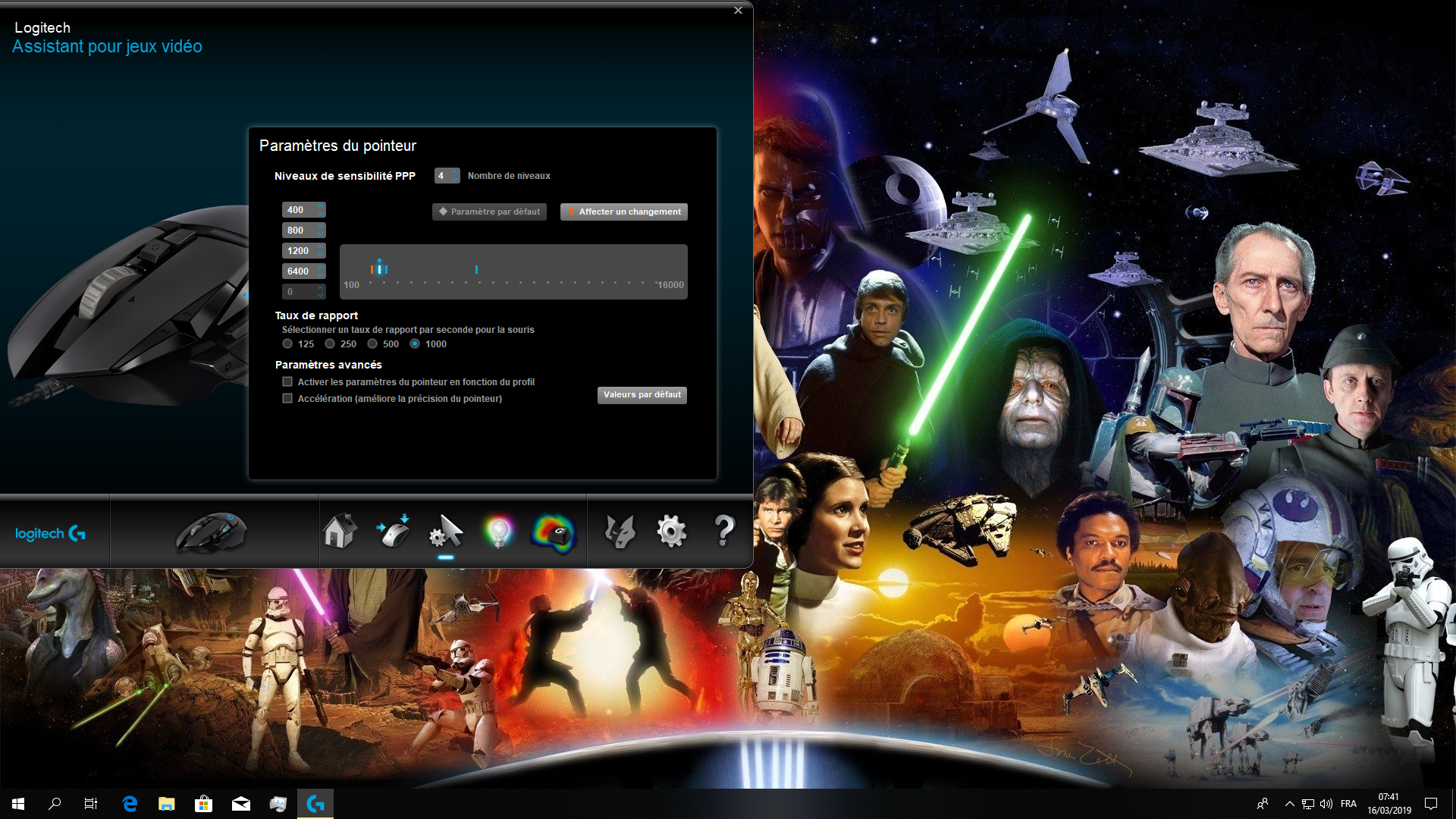Select the 1200 DPI slider marker

click(386, 269)
